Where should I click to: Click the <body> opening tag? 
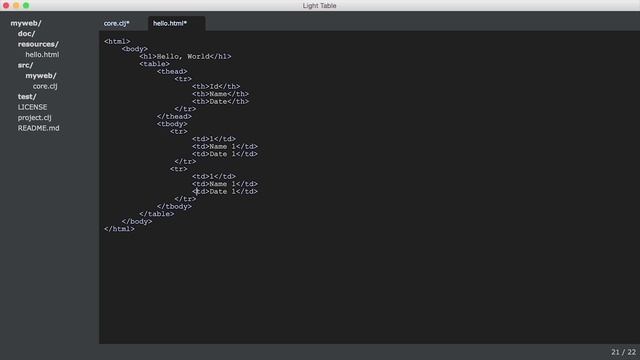point(135,49)
